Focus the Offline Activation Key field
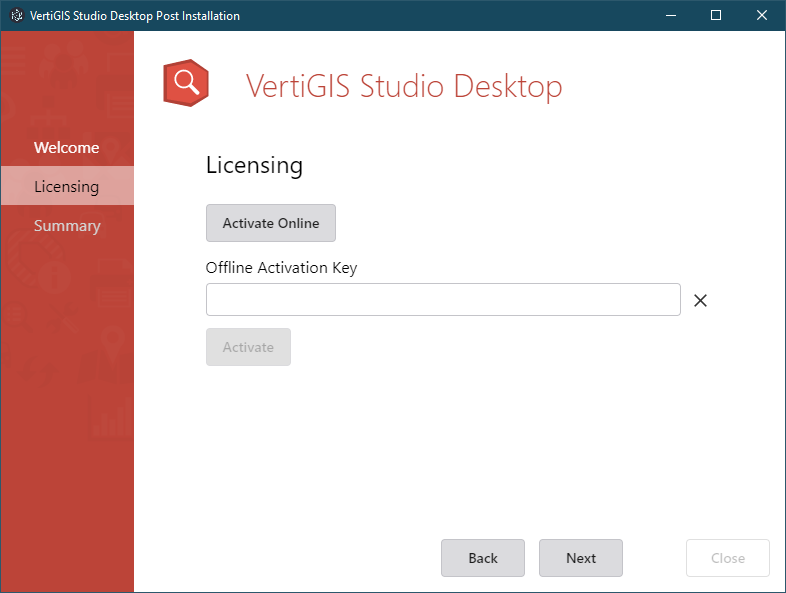The height and width of the screenshot is (593, 786). (443, 300)
